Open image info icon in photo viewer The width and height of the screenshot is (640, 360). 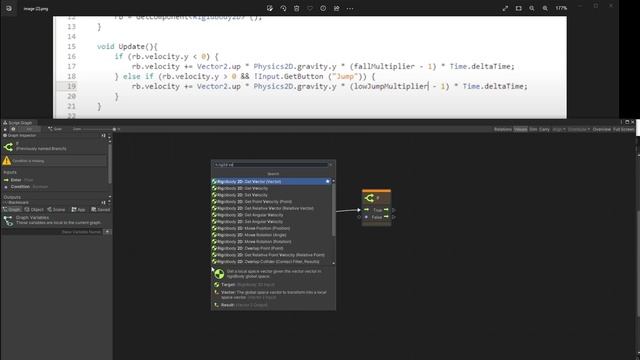click(x=323, y=8)
